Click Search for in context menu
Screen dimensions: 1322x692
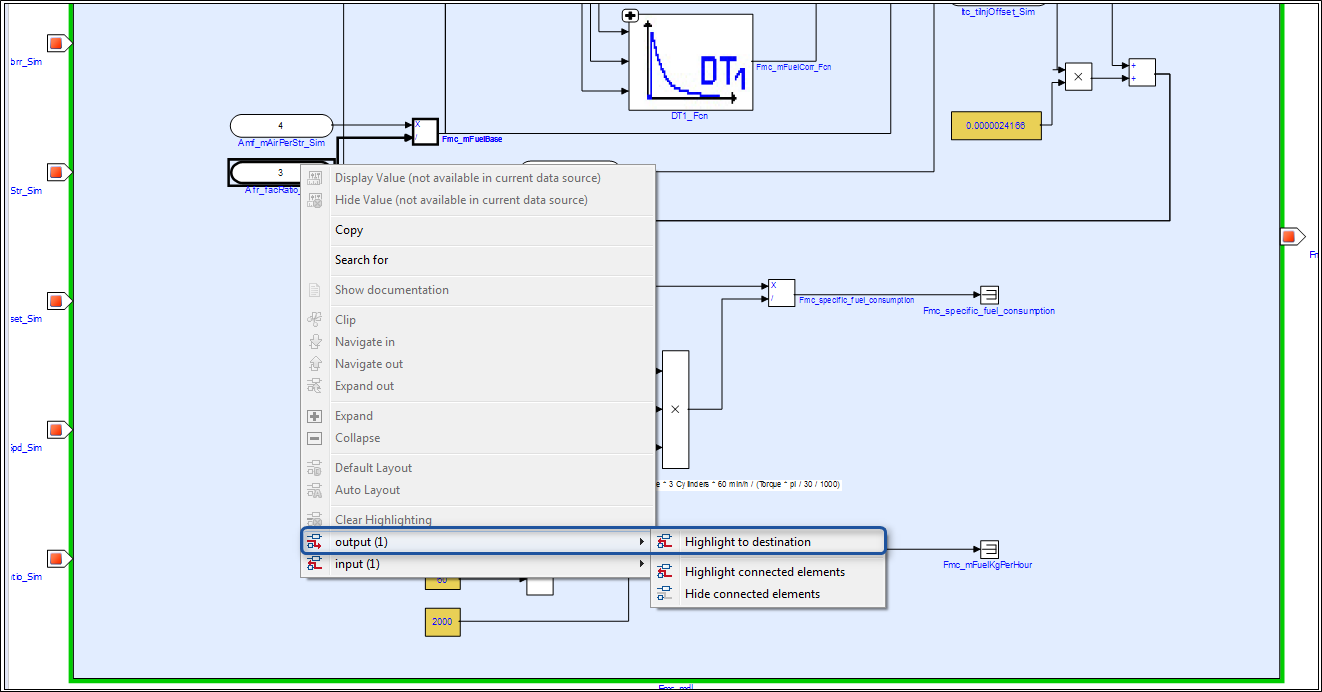[361, 260]
